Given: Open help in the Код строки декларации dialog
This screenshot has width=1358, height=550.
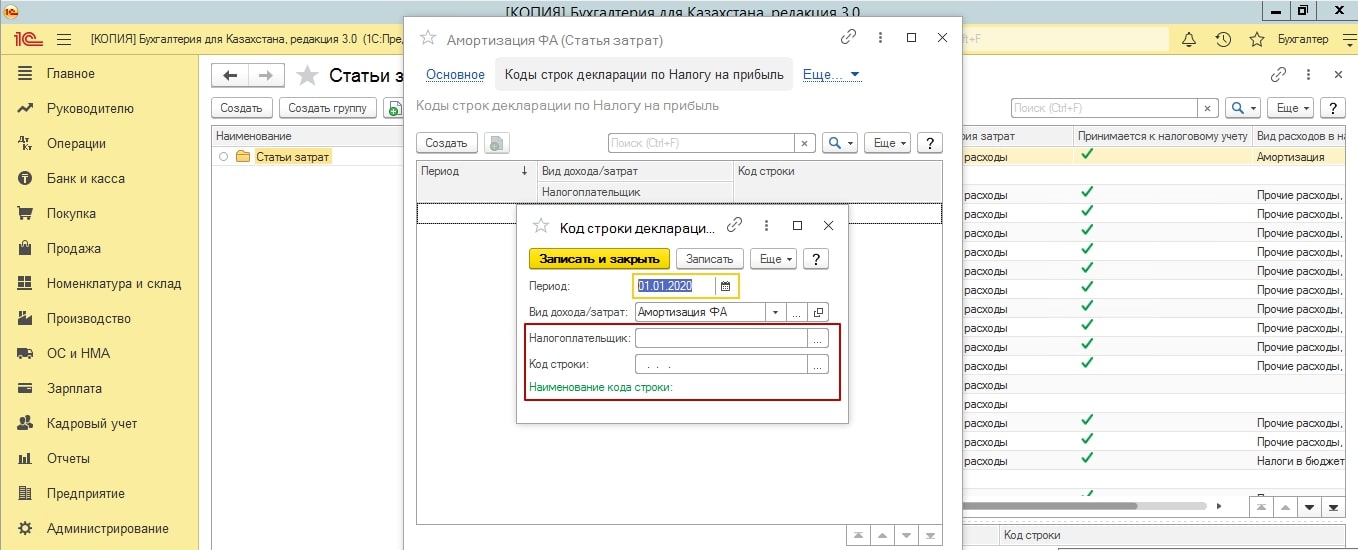Looking at the screenshot, I should coord(816,259).
